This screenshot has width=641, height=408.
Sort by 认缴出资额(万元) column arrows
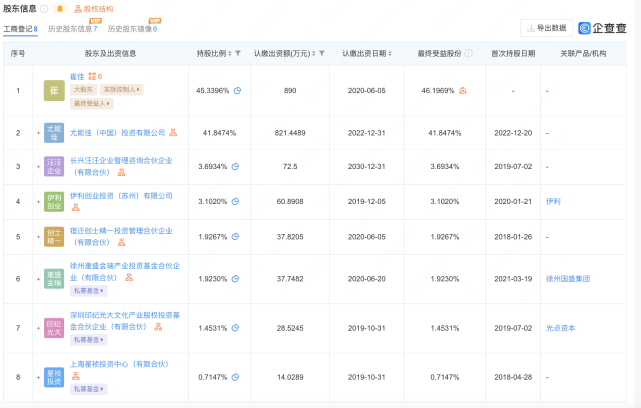point(314,54)
